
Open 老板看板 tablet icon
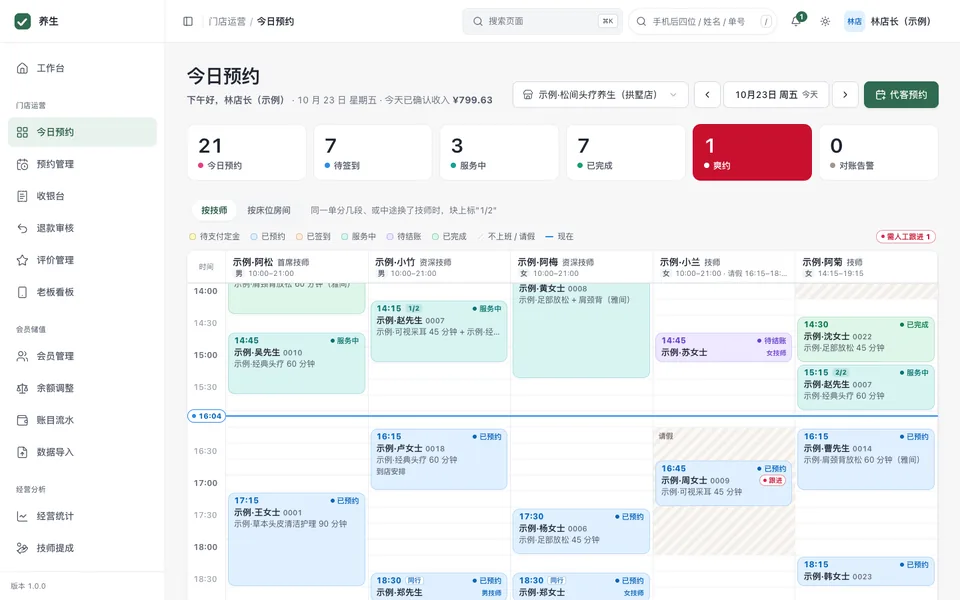pos(22,292)
